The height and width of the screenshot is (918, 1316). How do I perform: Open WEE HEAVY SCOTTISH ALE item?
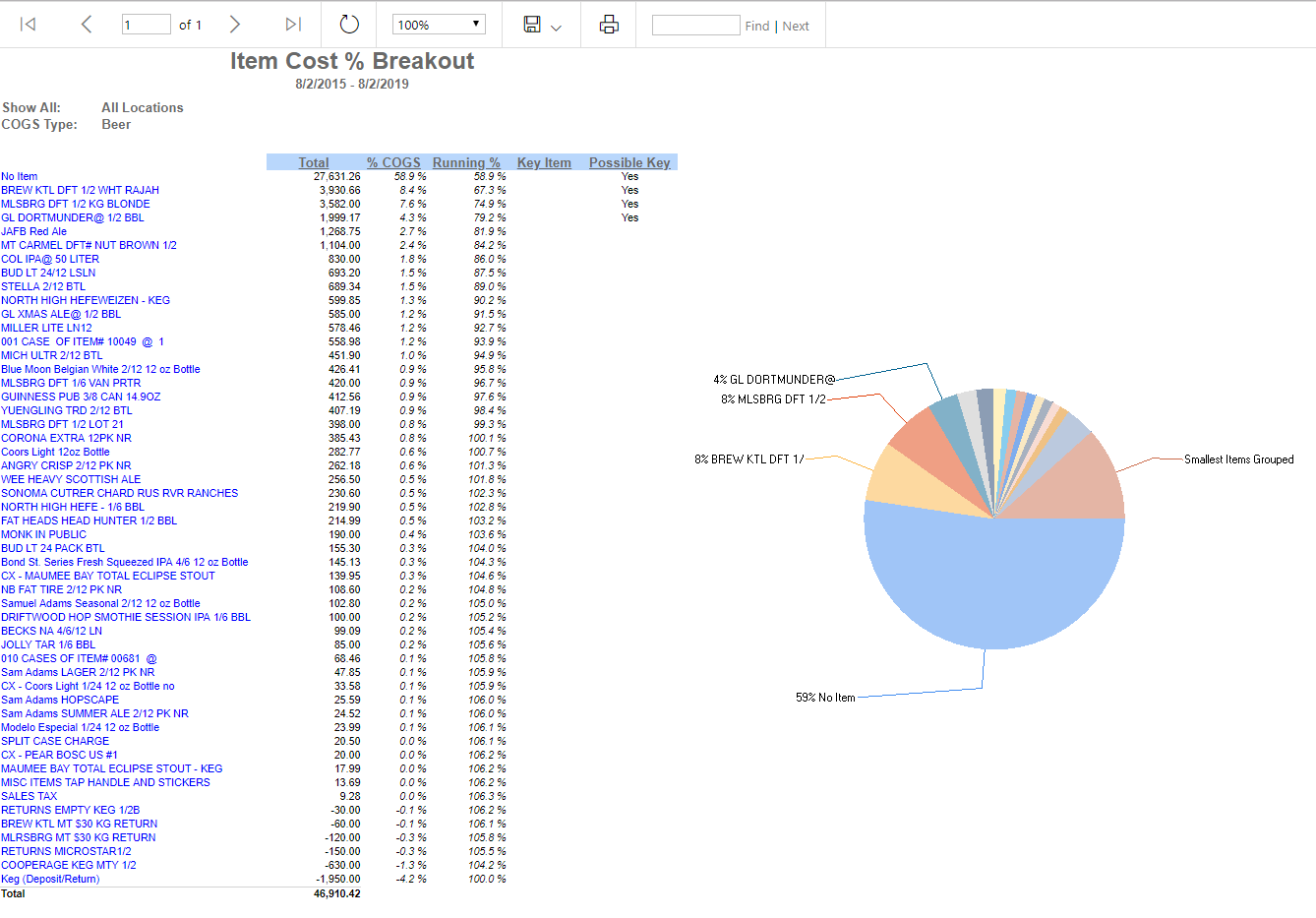coord(71,480)
